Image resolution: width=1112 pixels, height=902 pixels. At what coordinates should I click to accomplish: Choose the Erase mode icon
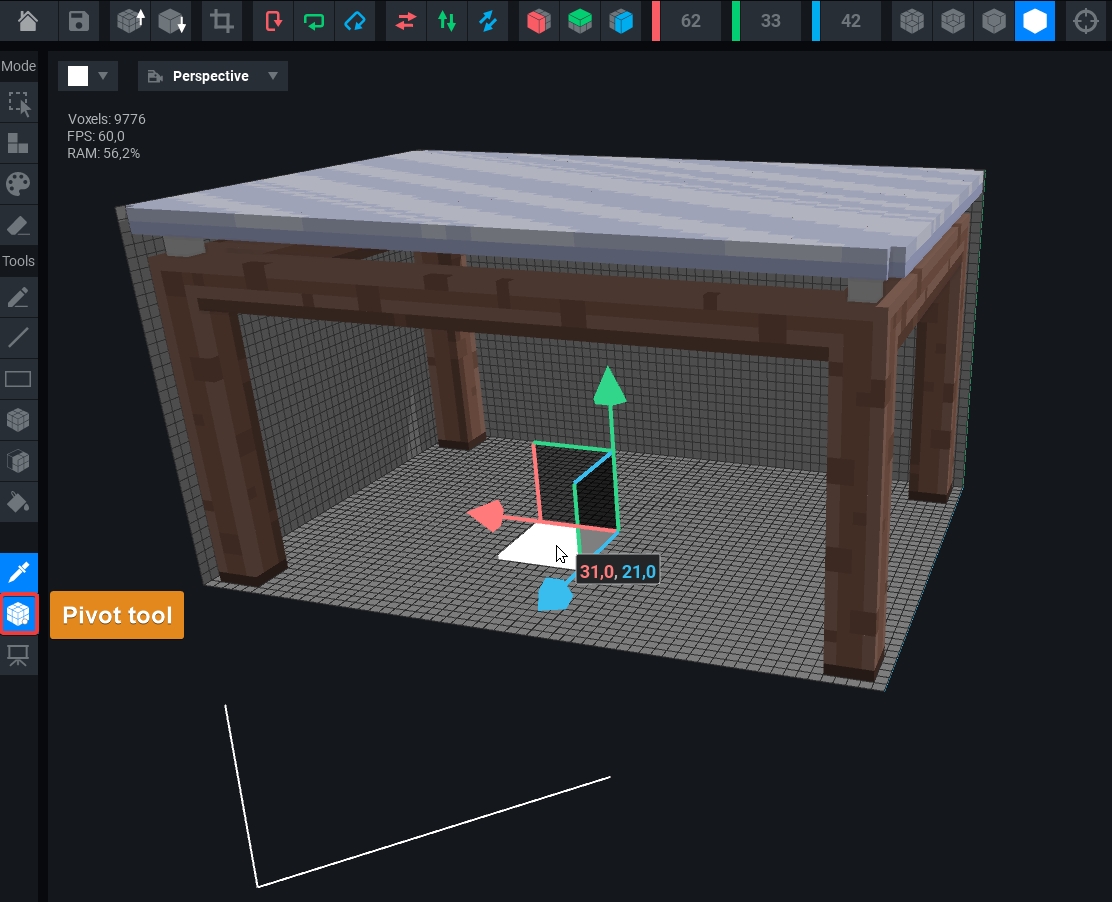pyautogui.click(x=18, y=225)
